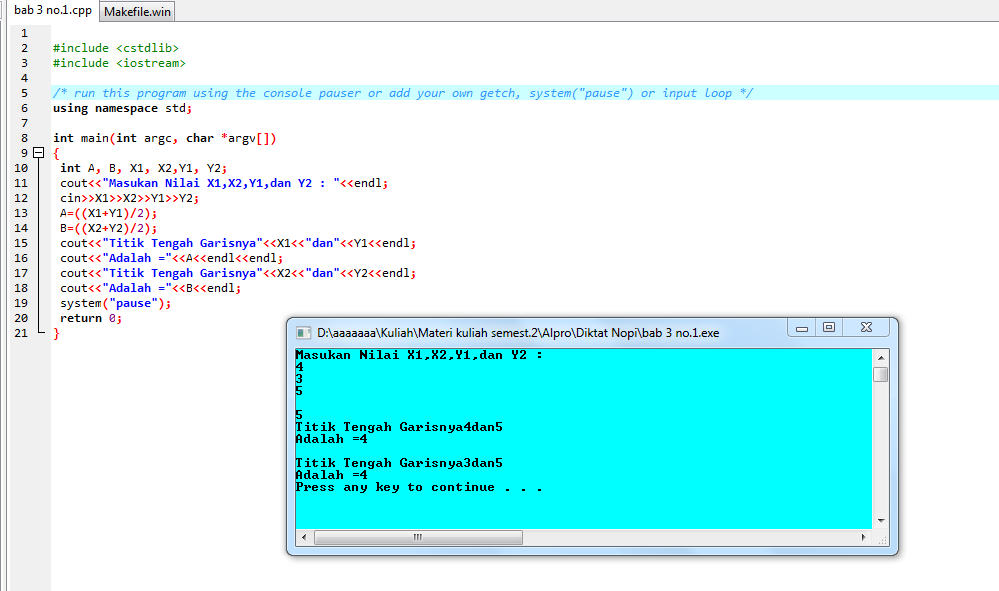Minimize the bab 3 no.1.exe console window
The height and width of the screenshot is (591, 999).
point(802,328)
